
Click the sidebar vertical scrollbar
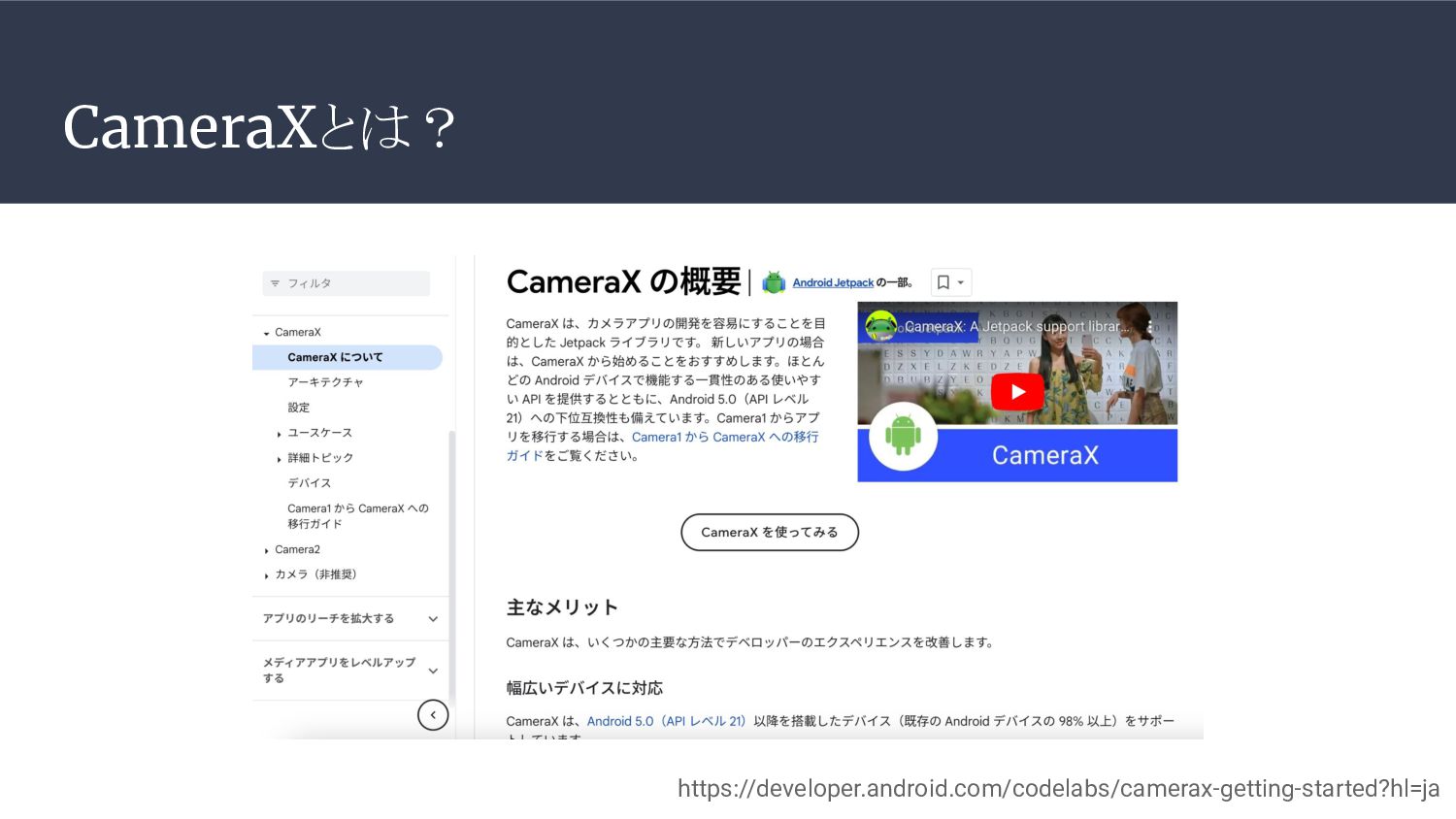click(452, 568)
